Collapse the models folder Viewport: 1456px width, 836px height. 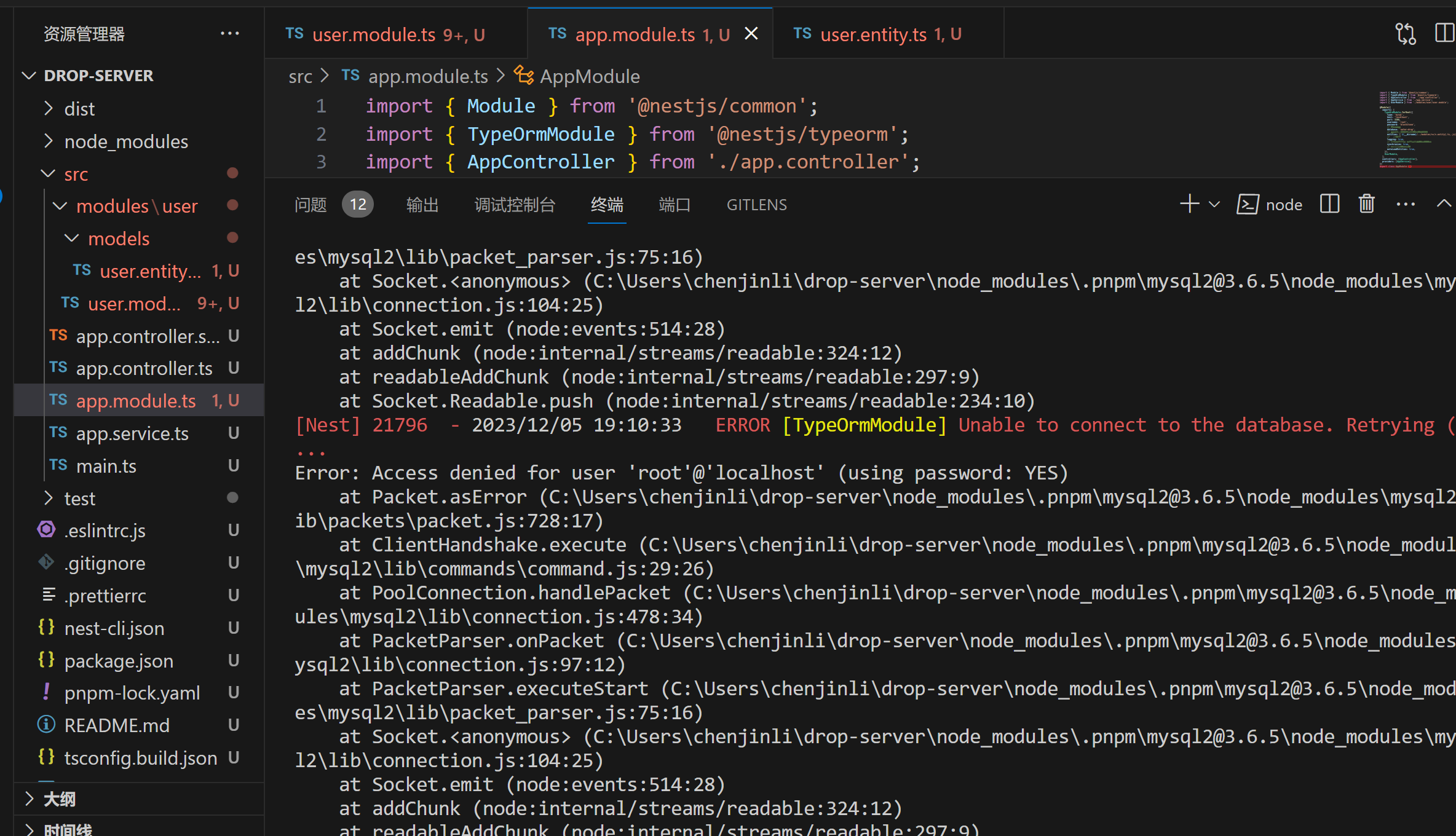(x=139, y=239)
